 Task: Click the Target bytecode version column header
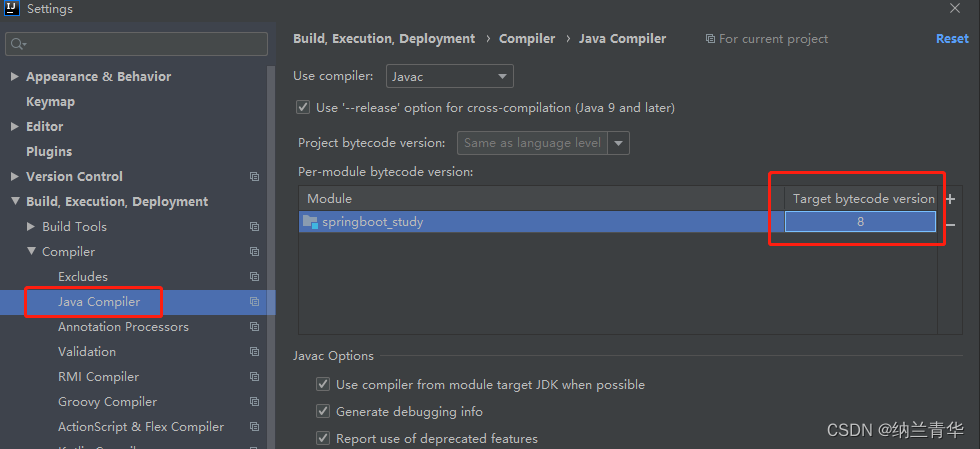coord(861,198)
